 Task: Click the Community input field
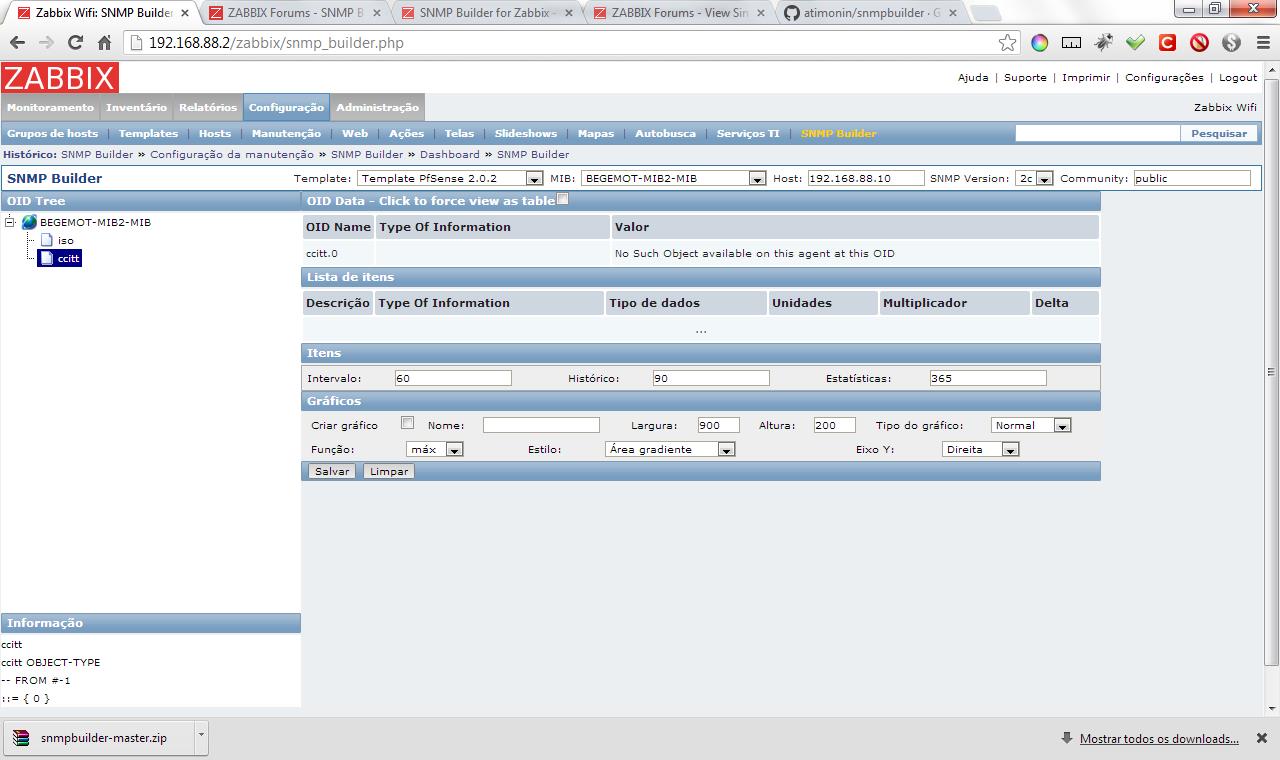1192,178
